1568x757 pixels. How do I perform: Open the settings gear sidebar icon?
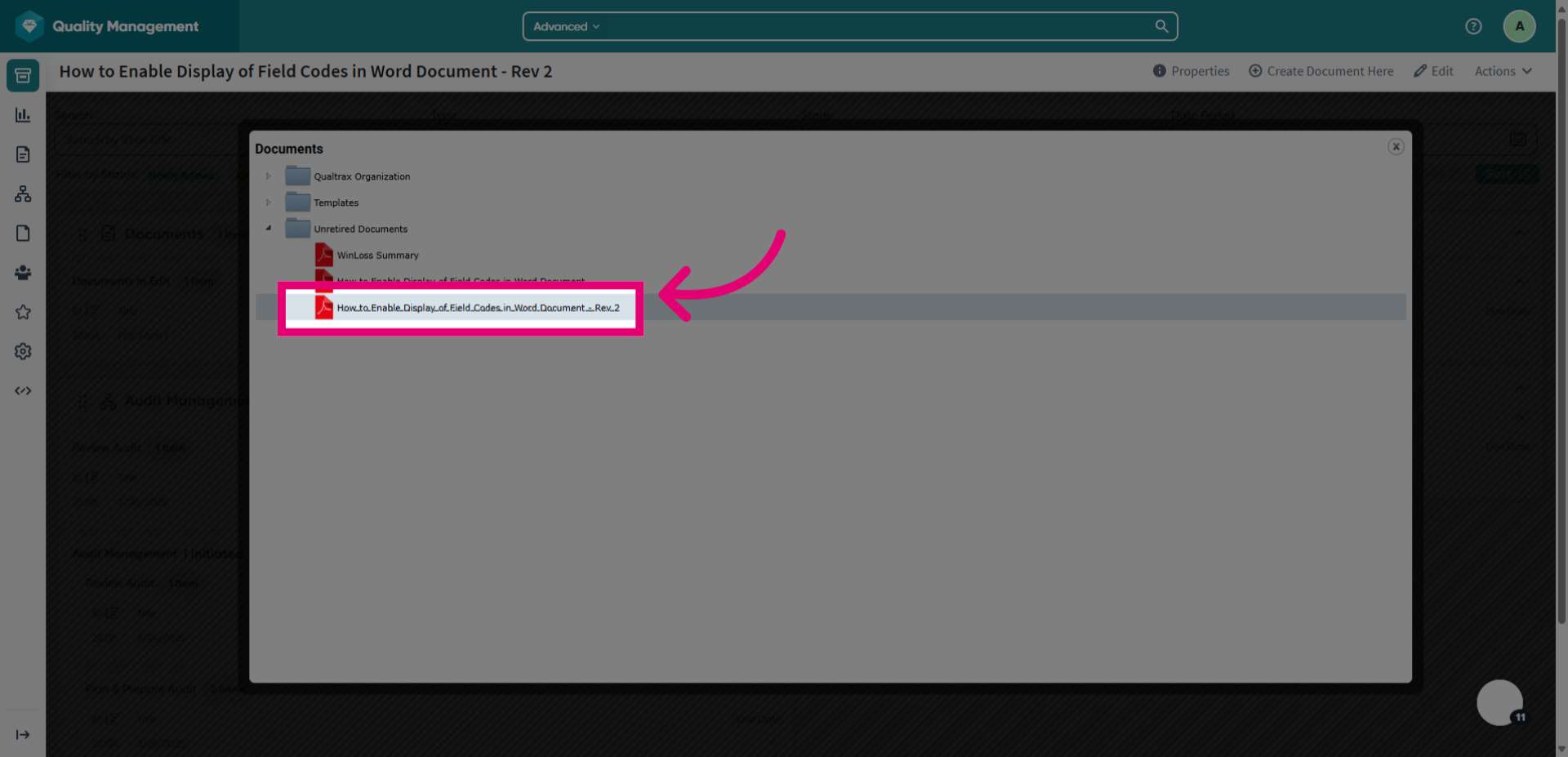23,351
